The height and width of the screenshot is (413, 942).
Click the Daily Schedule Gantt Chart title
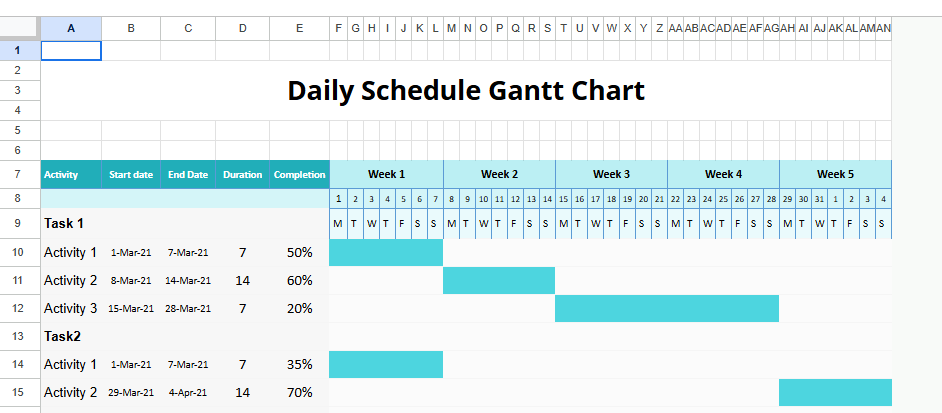point(466,91)
